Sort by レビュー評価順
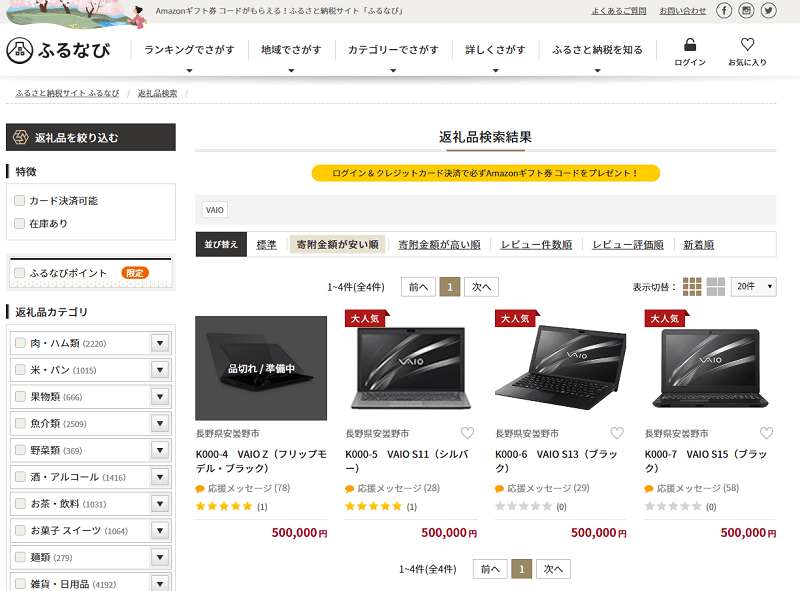 pyautogui.click(x=628, y=245)
